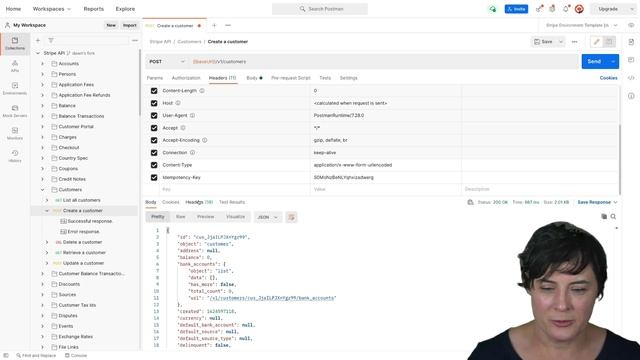Switch to the Pre-request Script tab
Viewport: 640px width, 360px height.
click(x=291, y=78)
